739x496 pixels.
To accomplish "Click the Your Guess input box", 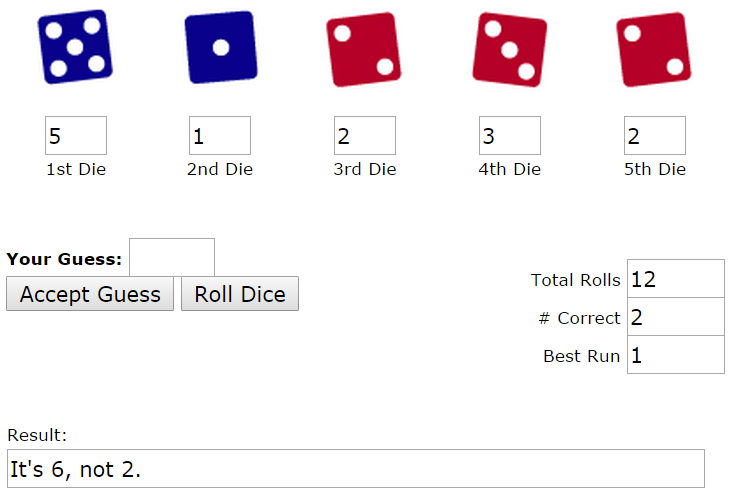I will click(172, 257).
